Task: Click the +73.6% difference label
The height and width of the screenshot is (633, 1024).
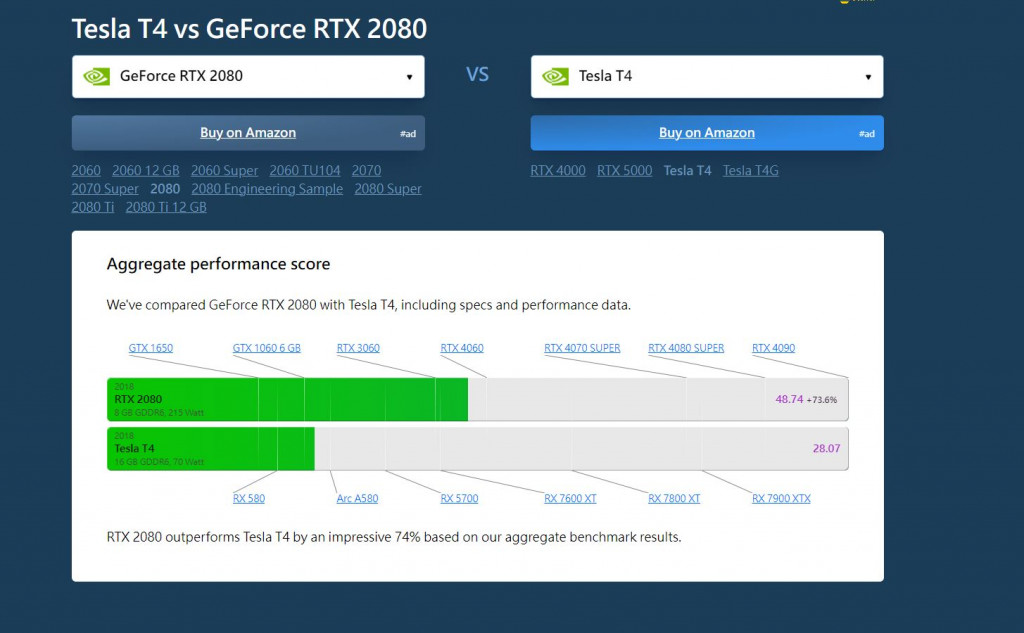Action: click(822, 400)
